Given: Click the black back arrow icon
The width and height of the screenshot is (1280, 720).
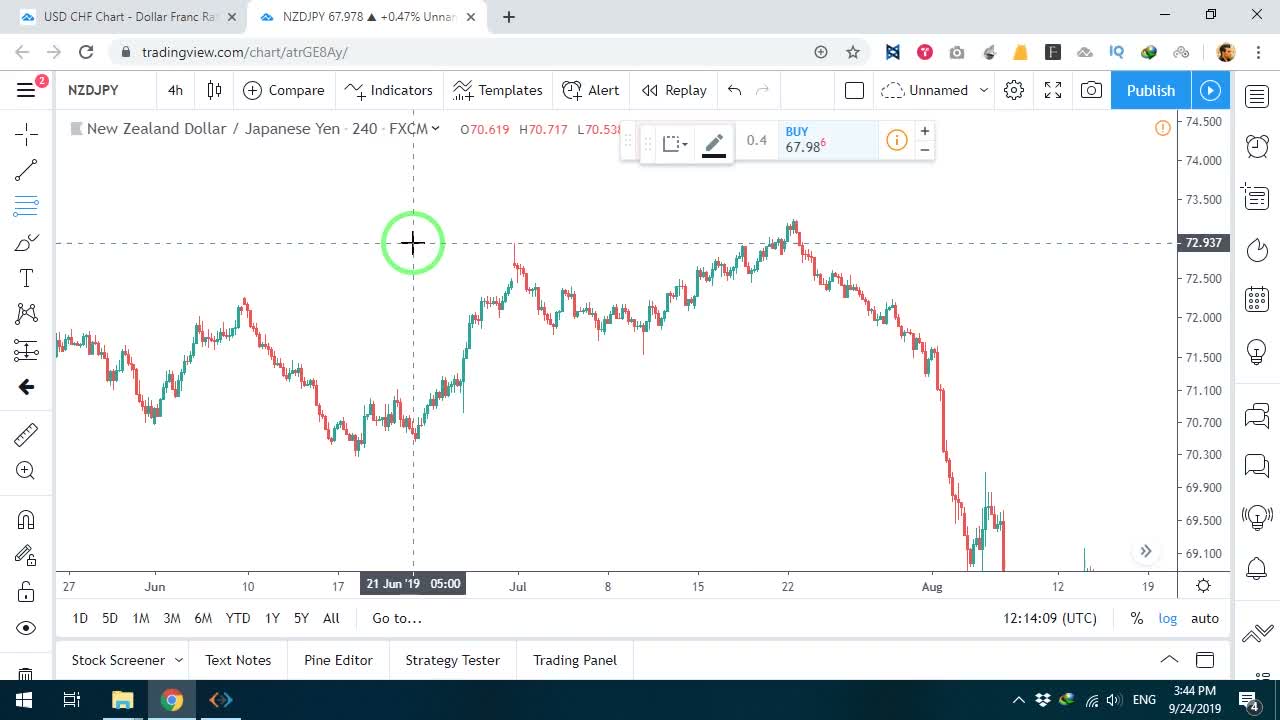Looking at the screenshot, I should [x=26, y=387].
